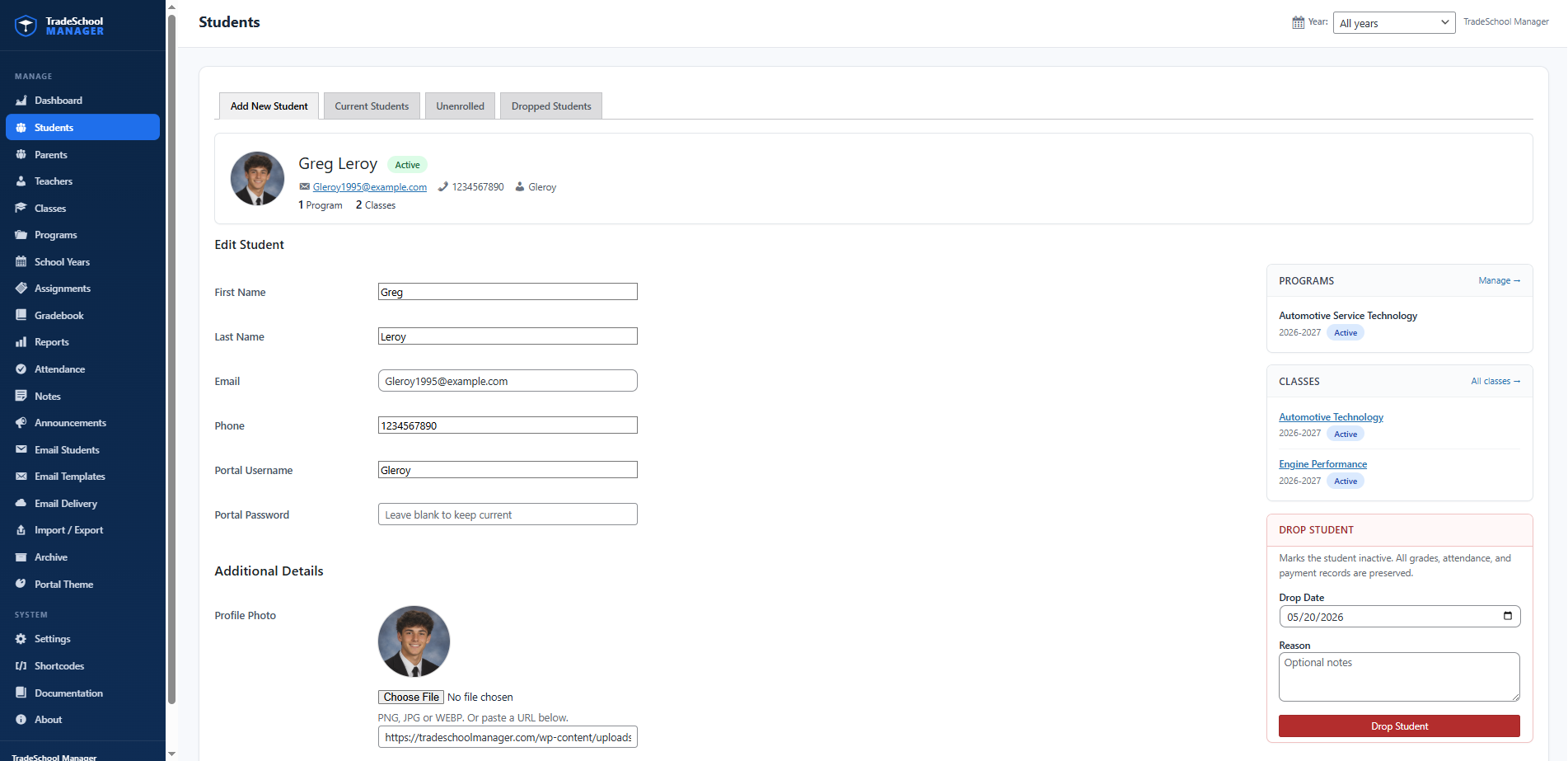Click the TradeSchool Manager user label
1568x761 pixels.
(x=1506, y=22)
